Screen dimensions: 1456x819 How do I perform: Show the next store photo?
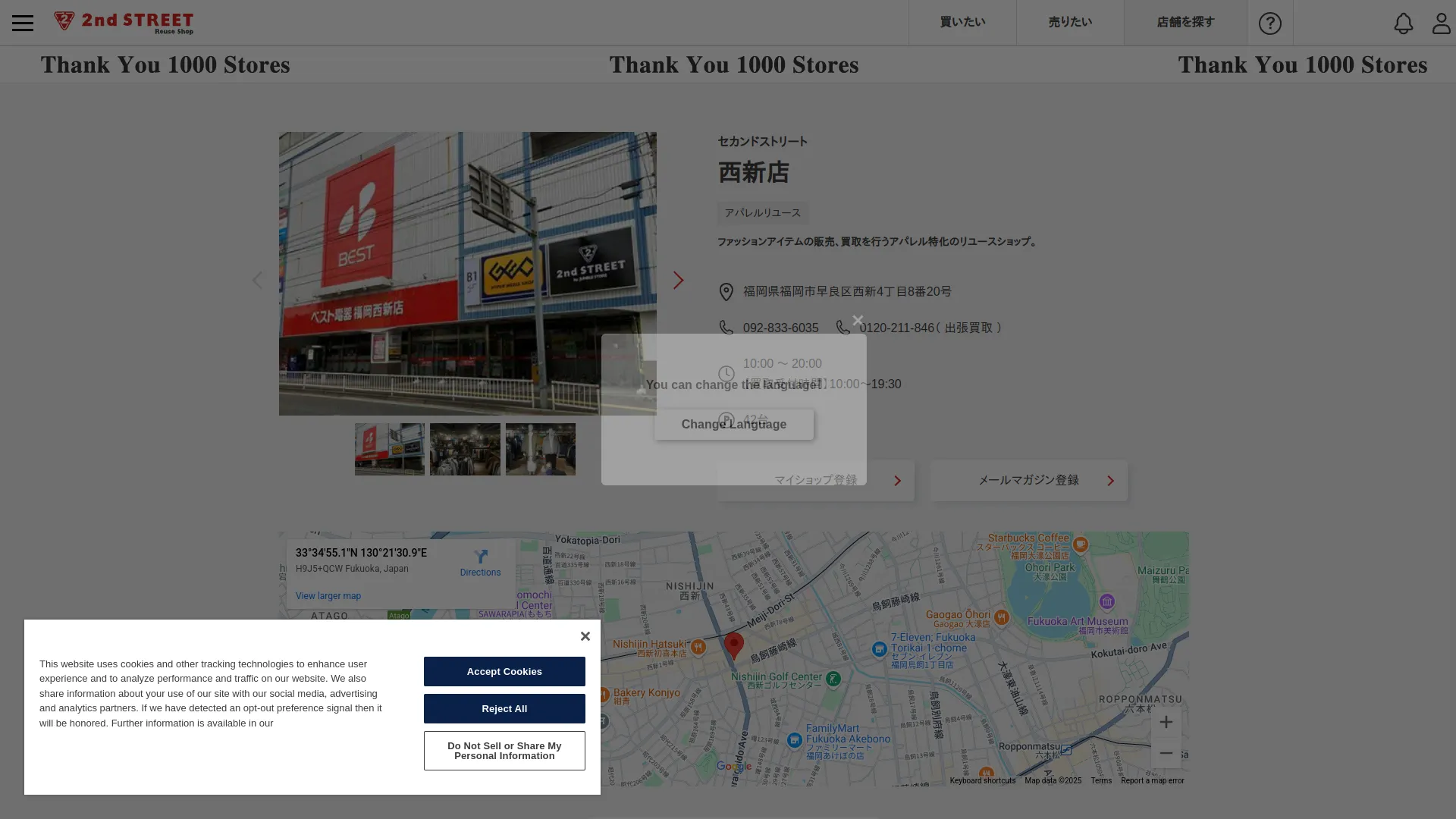pyautogui.click(x=678, y=280)
